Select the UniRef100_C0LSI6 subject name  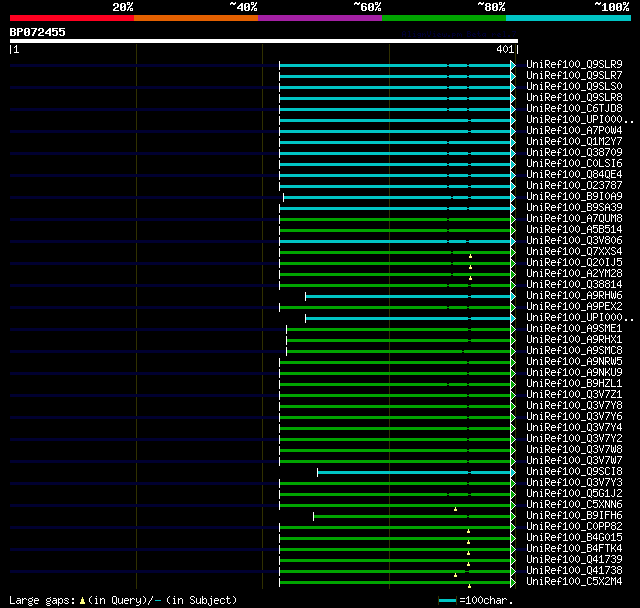[574, 164]
